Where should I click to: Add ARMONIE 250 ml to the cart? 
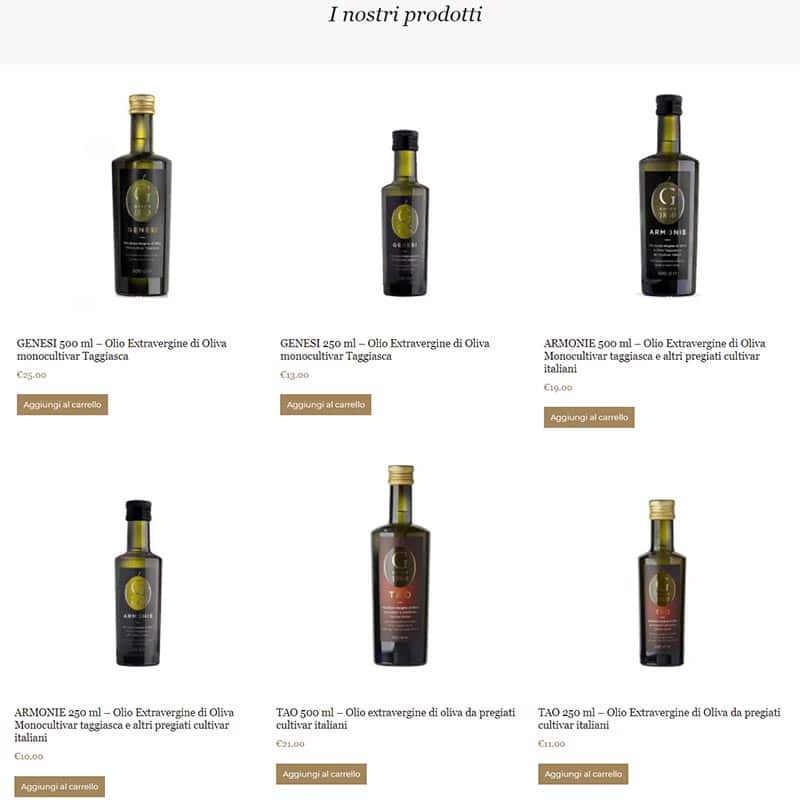point(60,787)
